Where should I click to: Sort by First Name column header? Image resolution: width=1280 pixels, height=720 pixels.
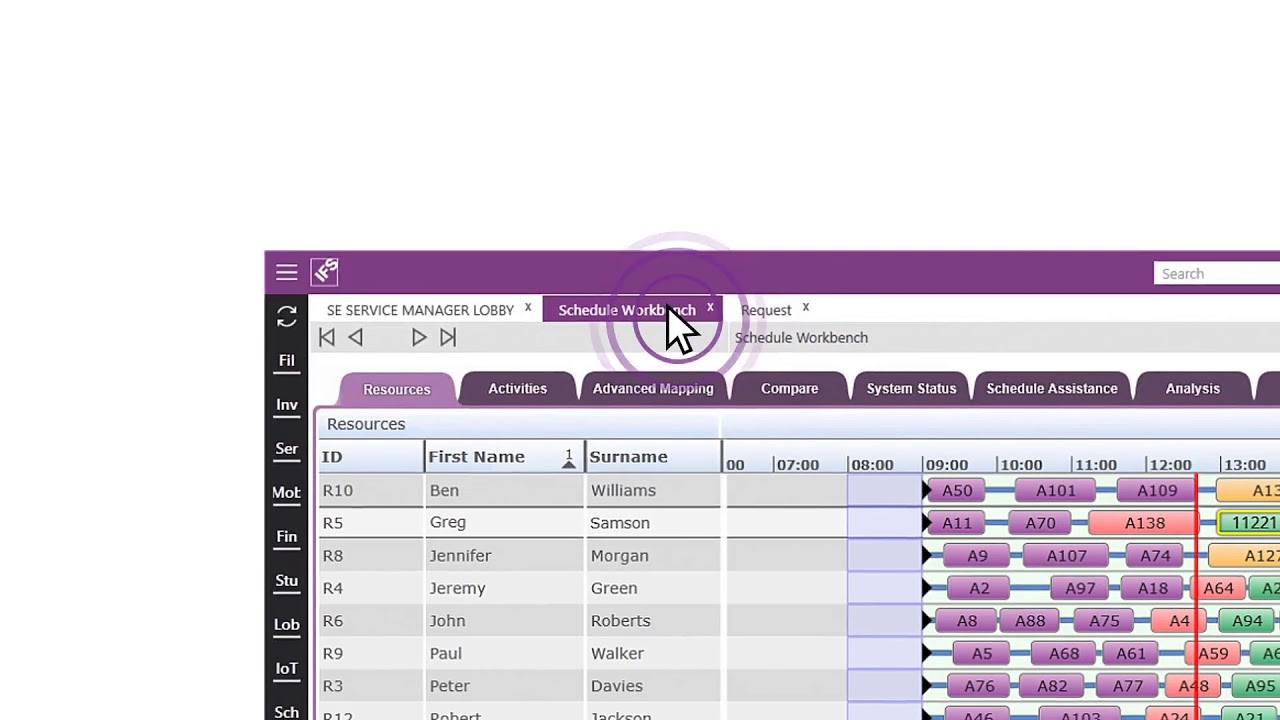point(504,457)
